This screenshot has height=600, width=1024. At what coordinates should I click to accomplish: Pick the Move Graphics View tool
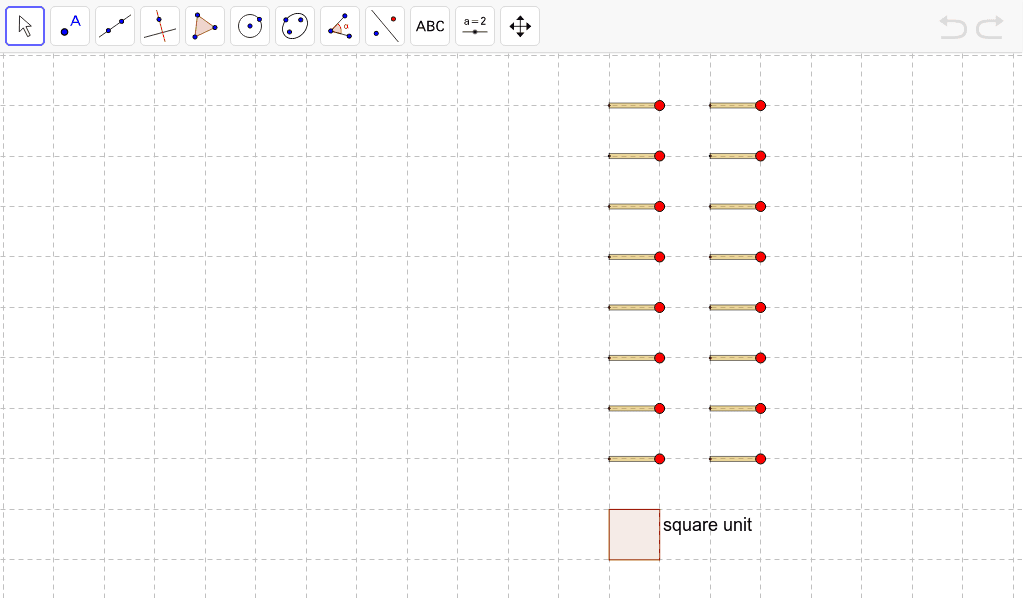click(520, 26)
